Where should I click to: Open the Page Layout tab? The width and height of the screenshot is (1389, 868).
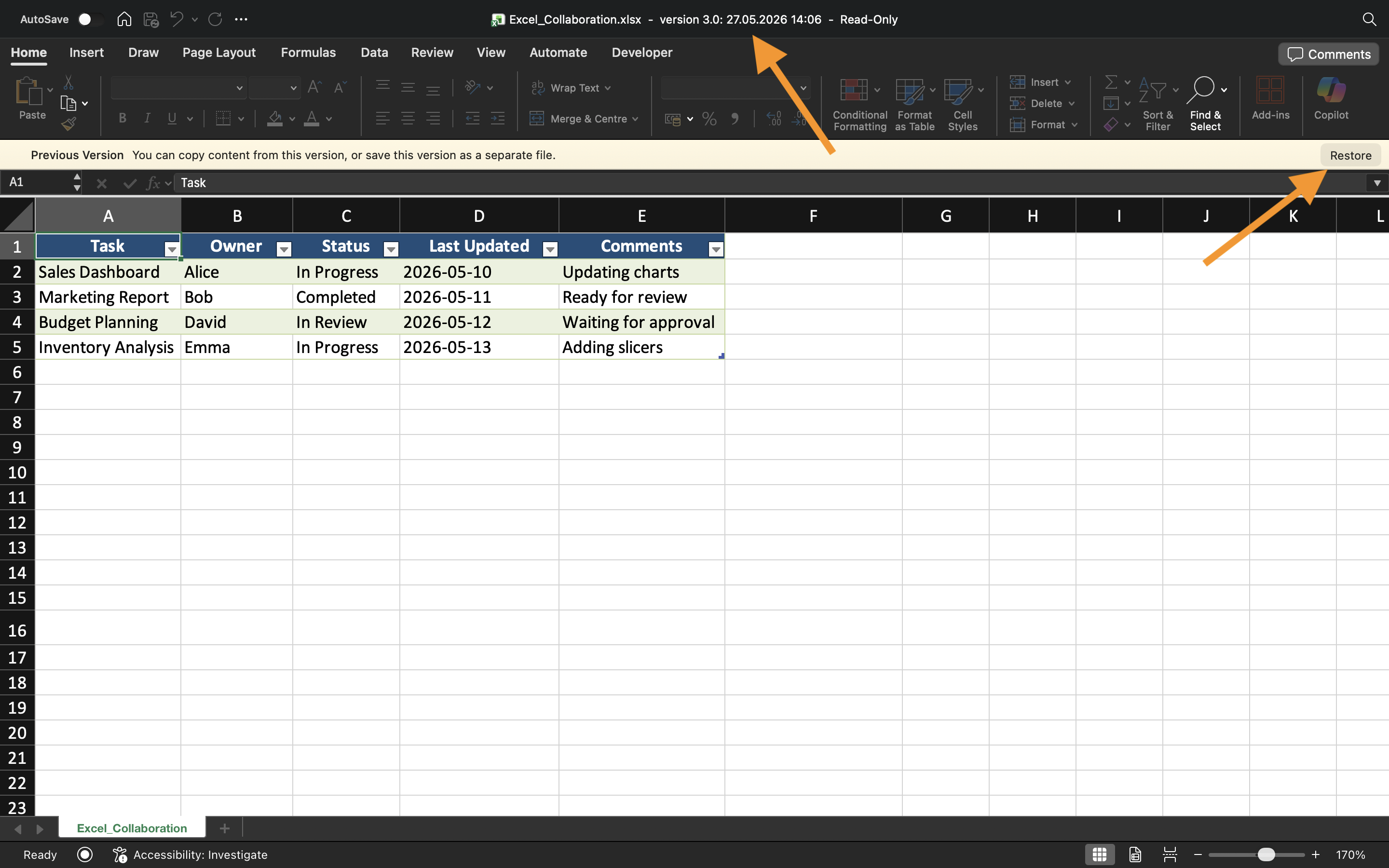point(218,52)
